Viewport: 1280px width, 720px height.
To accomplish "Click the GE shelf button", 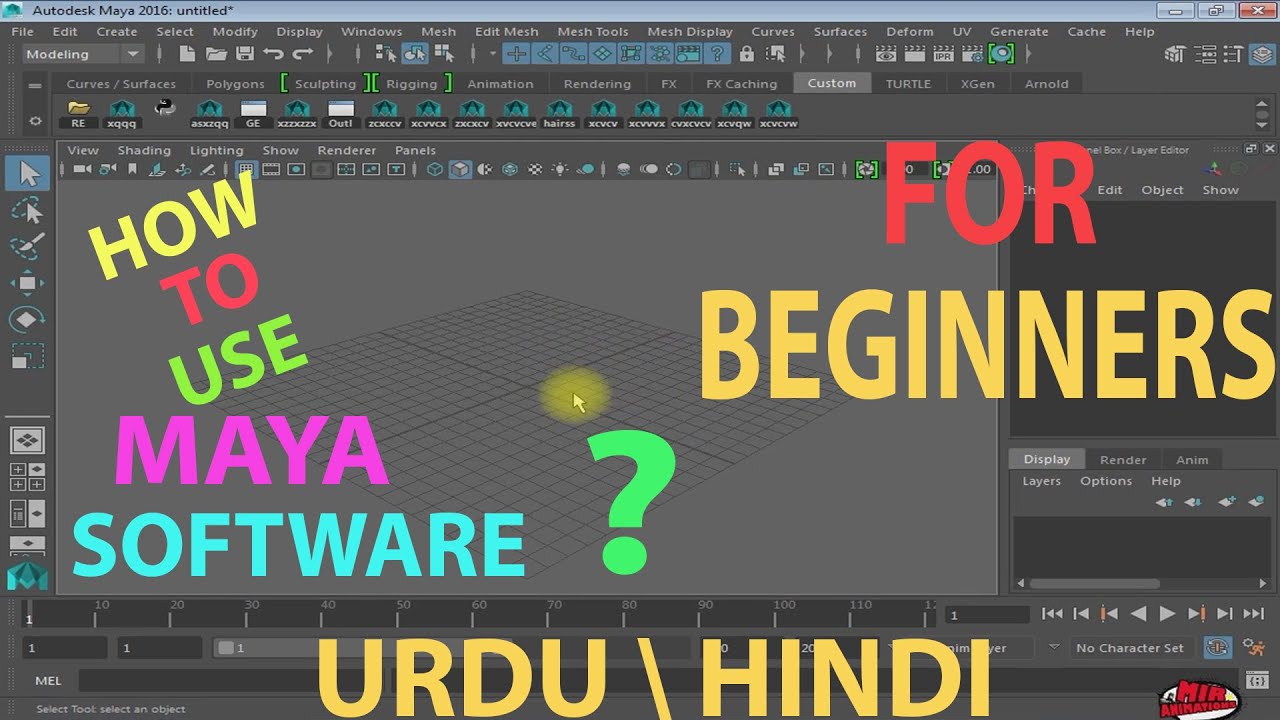I will pyautogui.click(x=253, y=114).
